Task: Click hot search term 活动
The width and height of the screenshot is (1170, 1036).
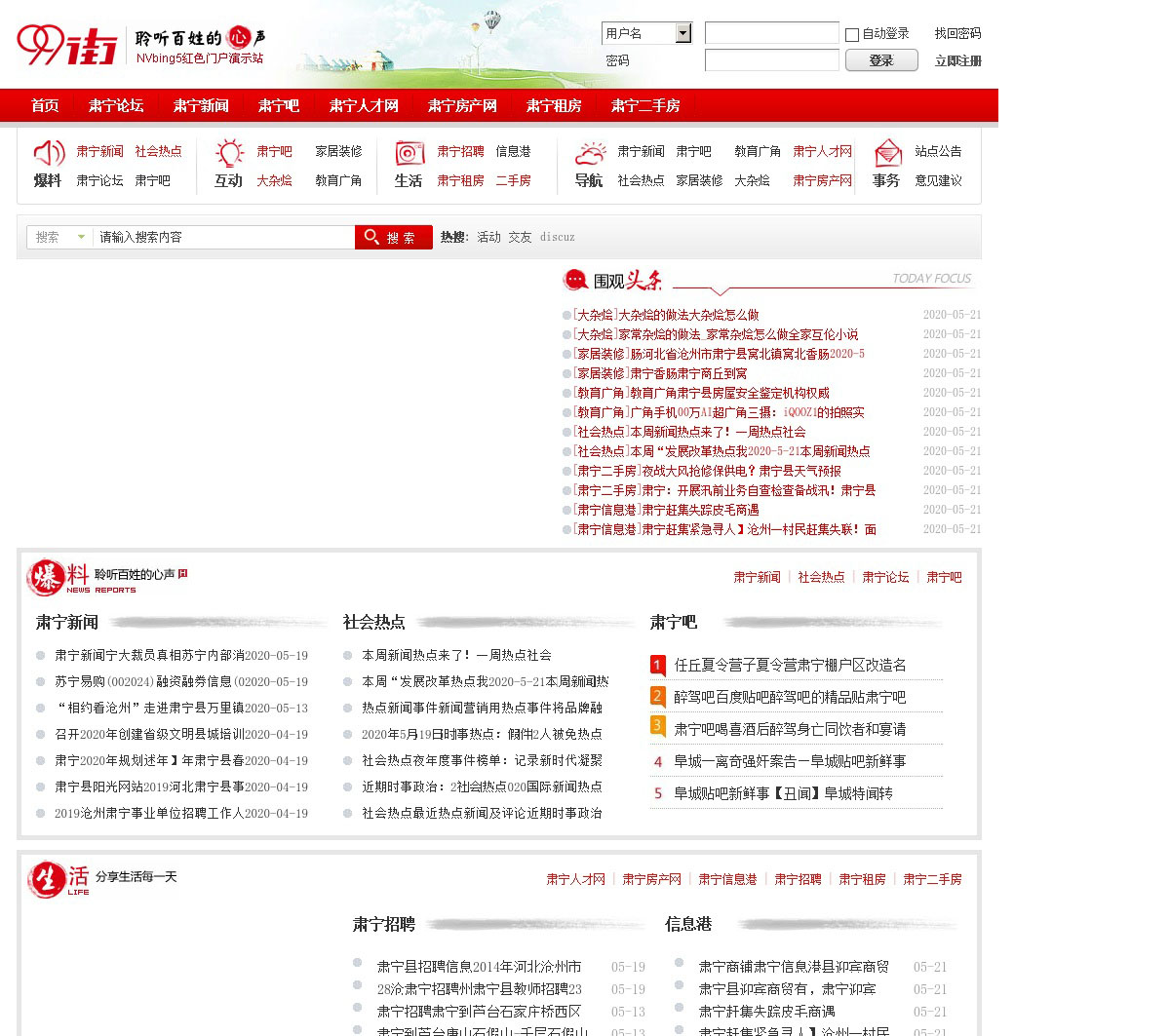Action: tap(488, 237)
